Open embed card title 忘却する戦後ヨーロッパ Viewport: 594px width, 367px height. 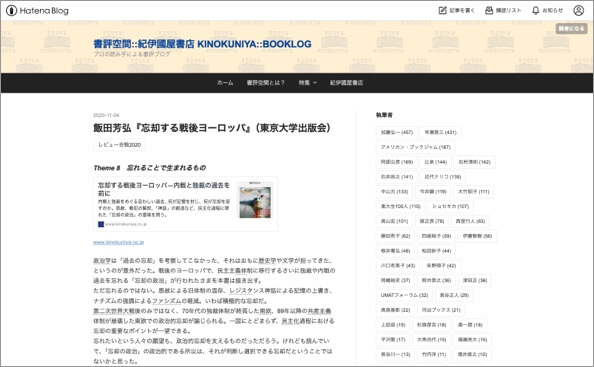(164, 189)
